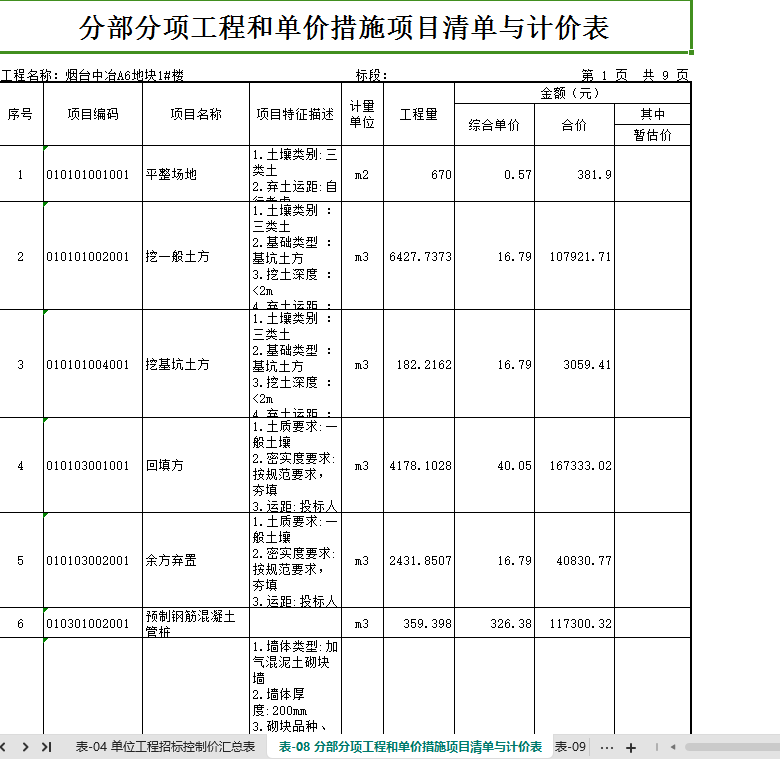780x759 pixels.
Task: Click code cell 010103002001
Action: coord(93,560)
